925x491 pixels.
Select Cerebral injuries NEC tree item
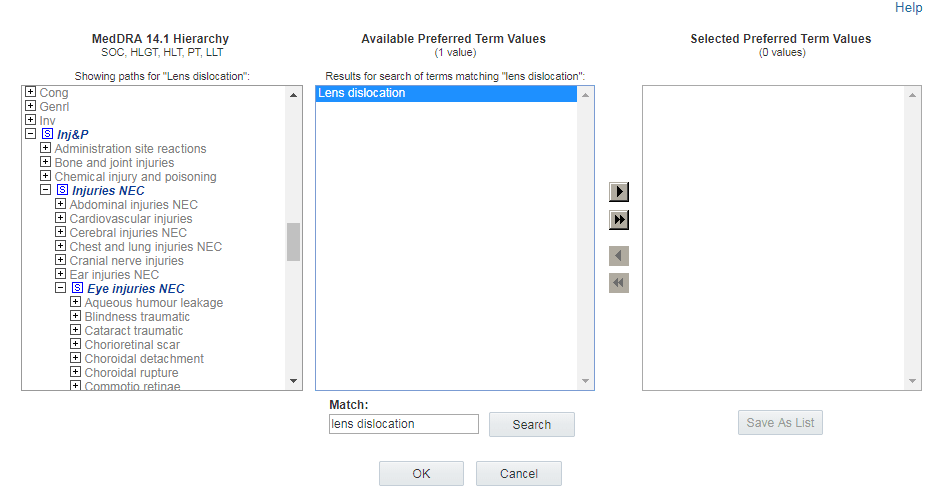coord(128,233)
